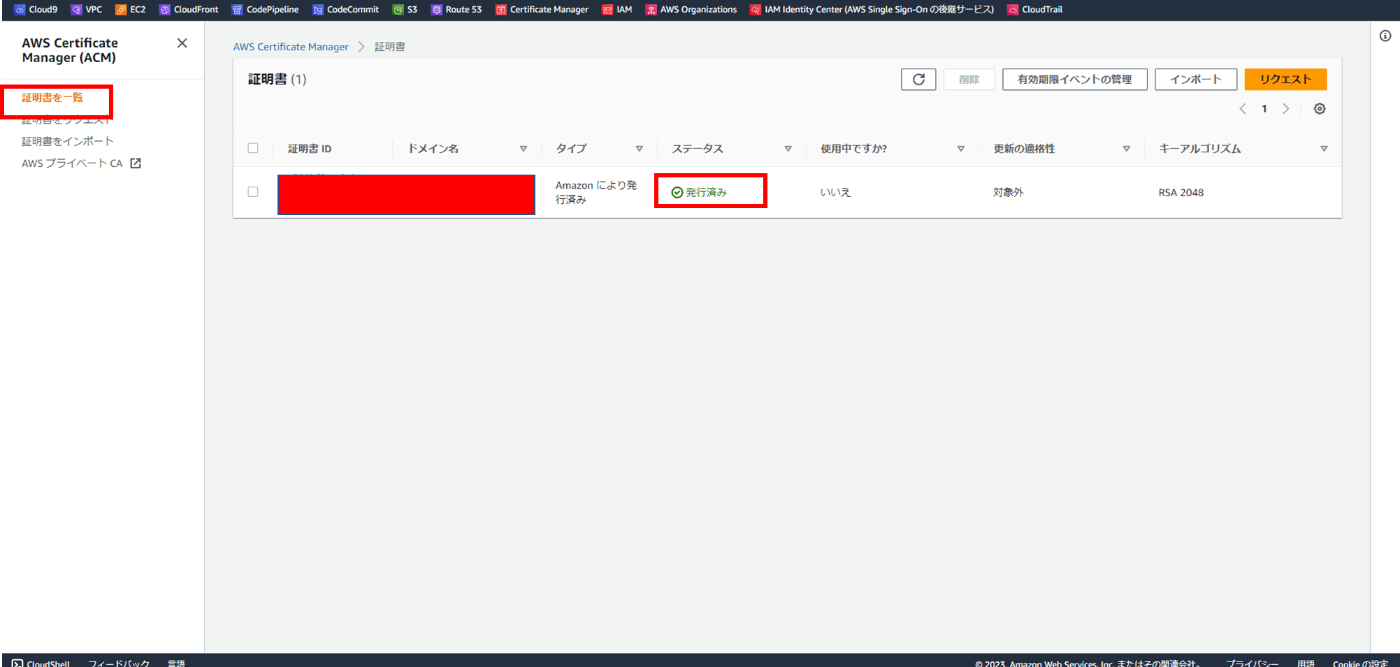Sort by 更新の適格性 column arrow
Viewport: 1400px width, 667px height.
coord(1126,149)
